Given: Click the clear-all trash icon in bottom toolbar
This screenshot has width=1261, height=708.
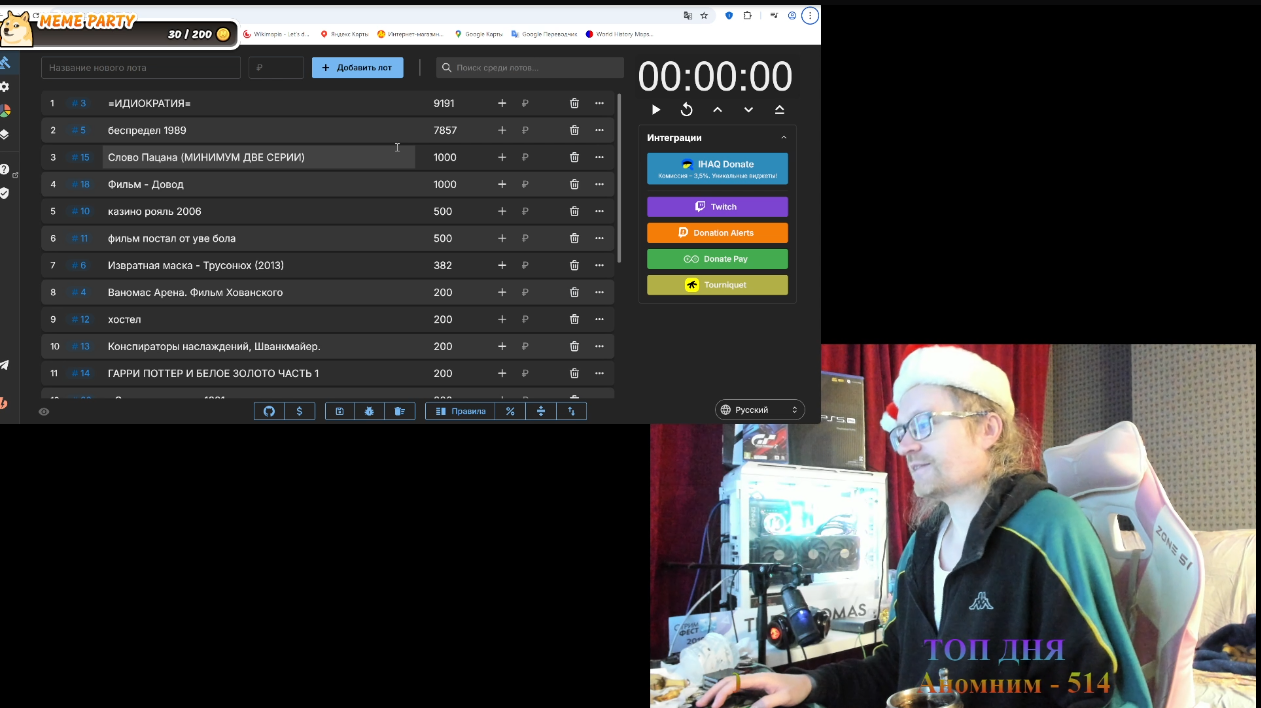Looking at the screenshot, I should 400,411.
